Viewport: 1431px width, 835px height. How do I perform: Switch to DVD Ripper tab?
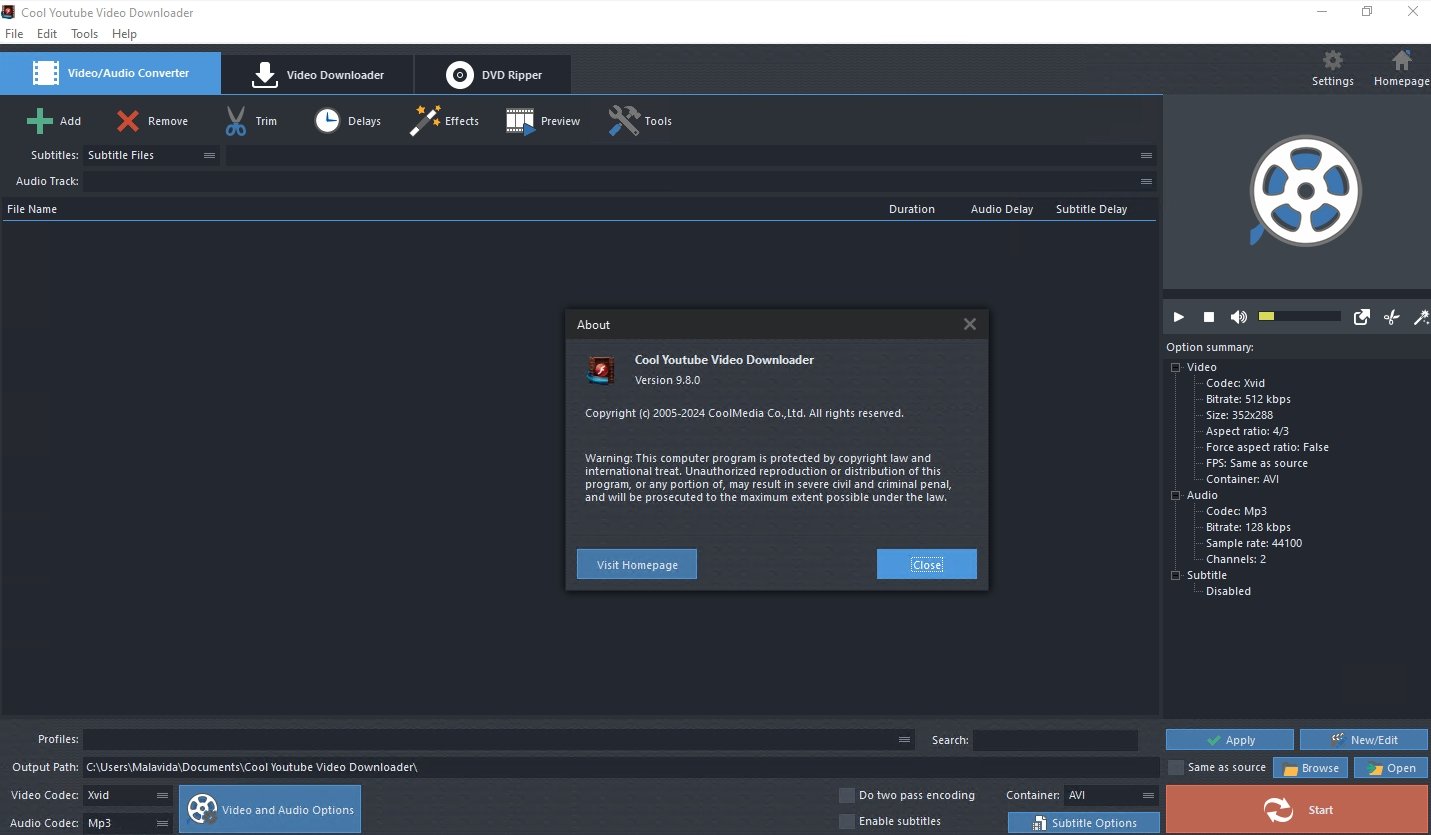click(x=493, y=75)
